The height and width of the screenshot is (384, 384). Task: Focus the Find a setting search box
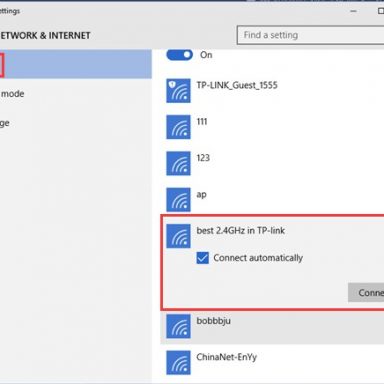pos(310,35)
